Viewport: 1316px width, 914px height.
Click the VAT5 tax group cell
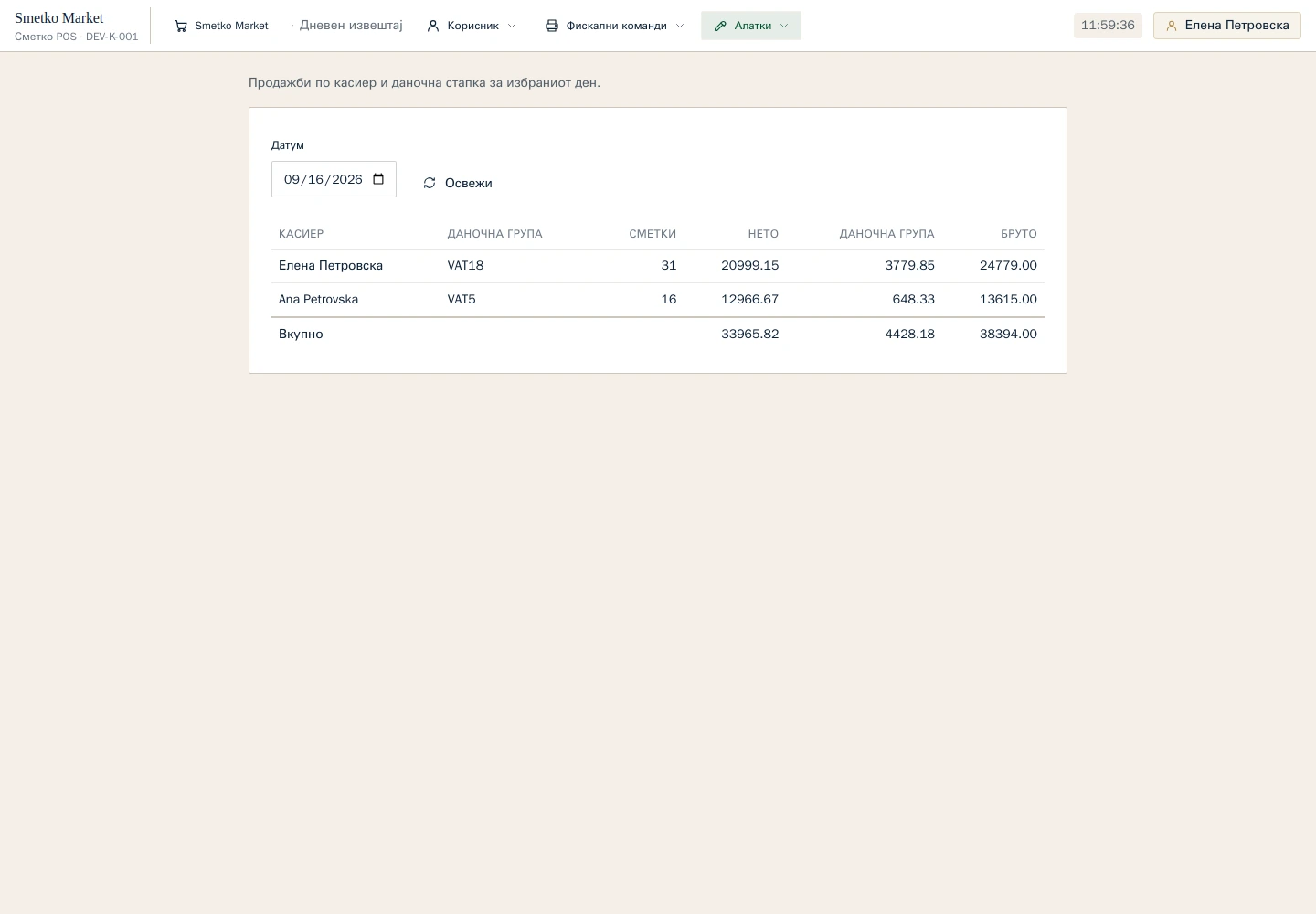point(462,300)
